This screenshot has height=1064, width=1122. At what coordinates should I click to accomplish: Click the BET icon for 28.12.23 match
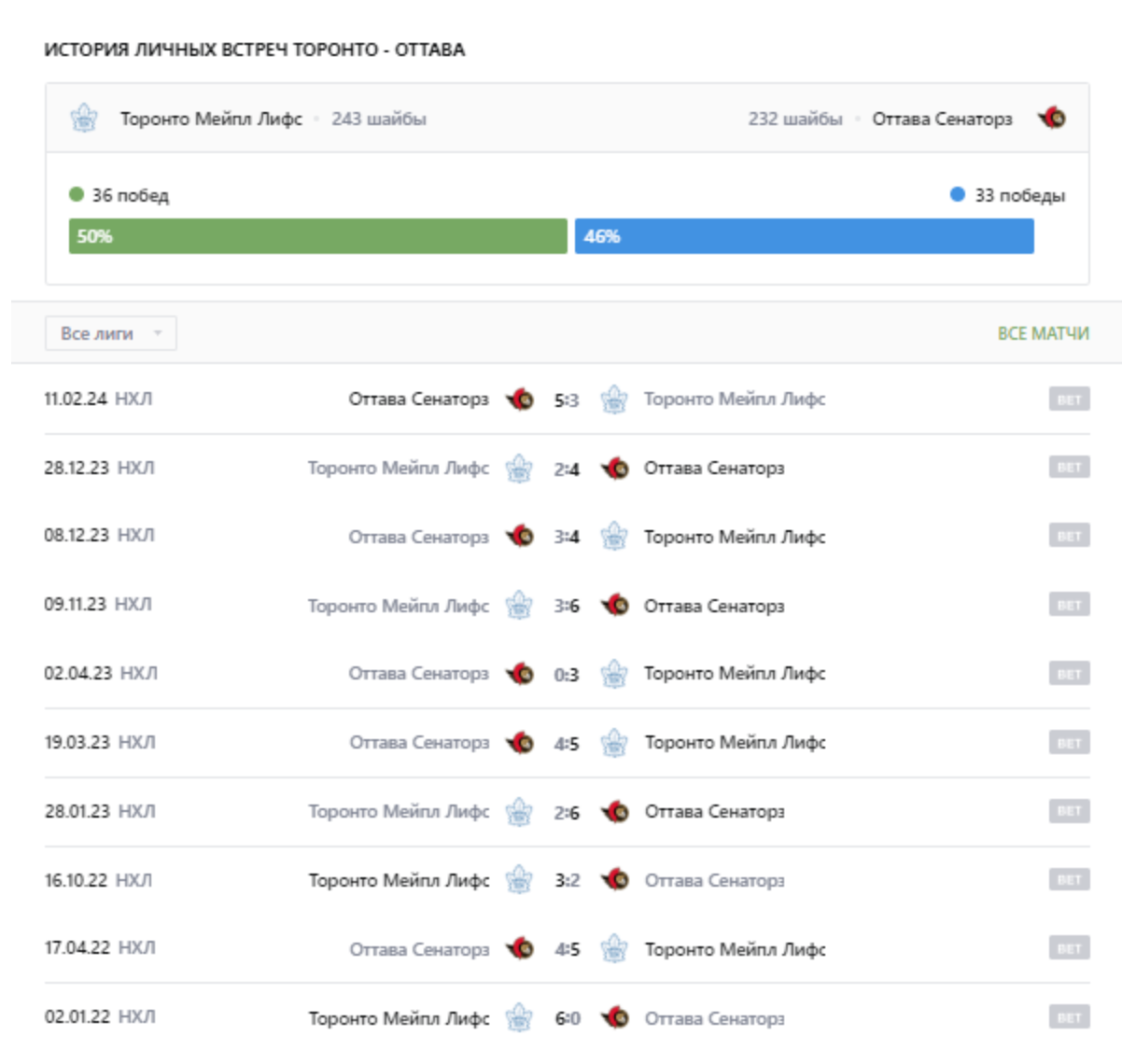point(1069,468)
